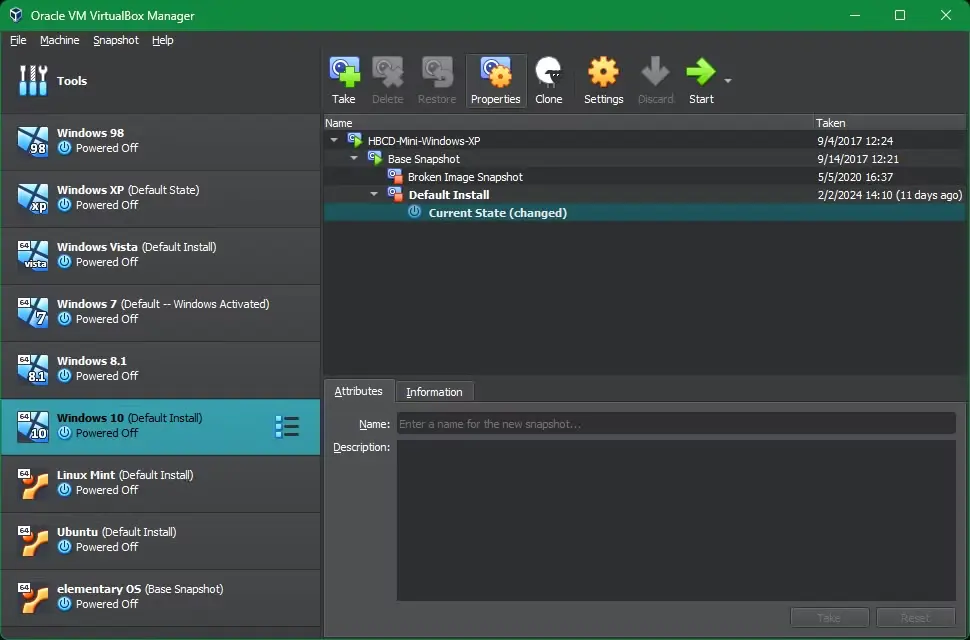The image size is (970, 640).
Task: Click the date 9/14/2017 12:21
Action: (858, 159)
